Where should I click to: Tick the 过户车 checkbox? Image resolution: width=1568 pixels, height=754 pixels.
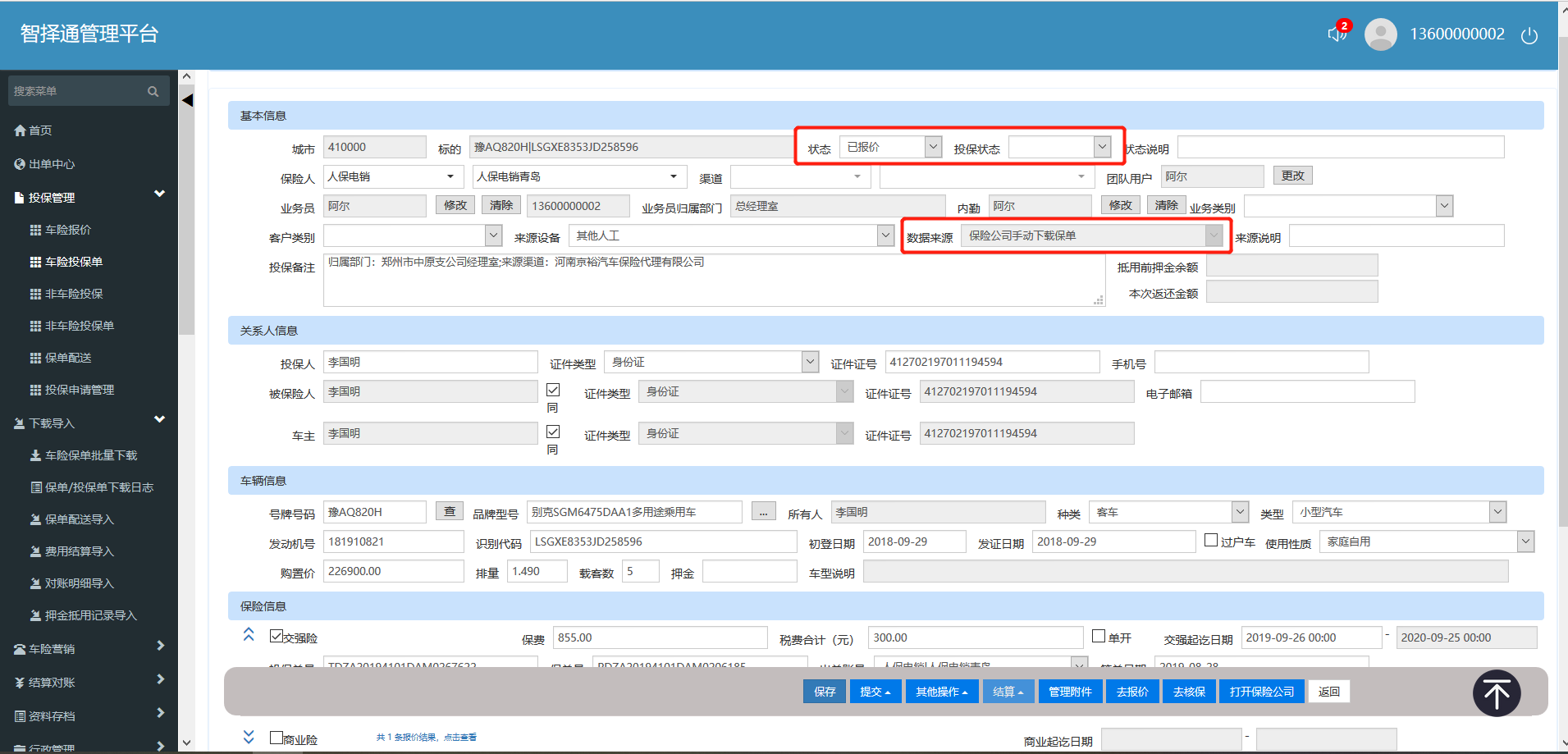(x=1210, y=540)
